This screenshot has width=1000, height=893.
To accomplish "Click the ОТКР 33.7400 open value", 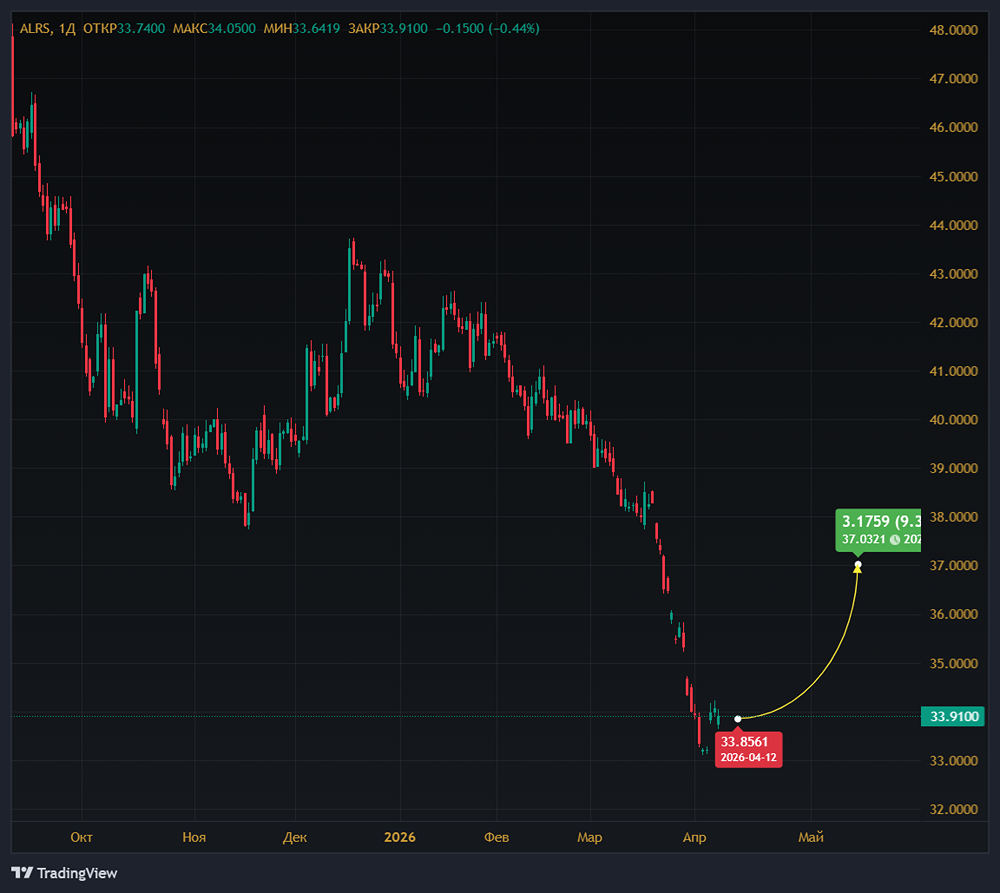I will (124, 29).
